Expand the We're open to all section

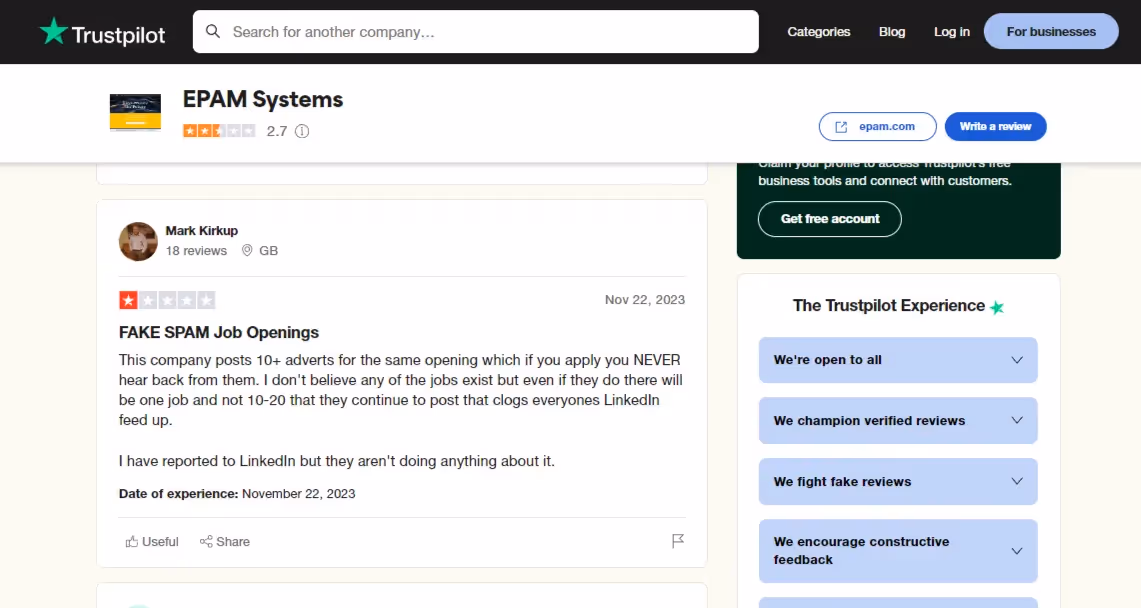(898, 360)
